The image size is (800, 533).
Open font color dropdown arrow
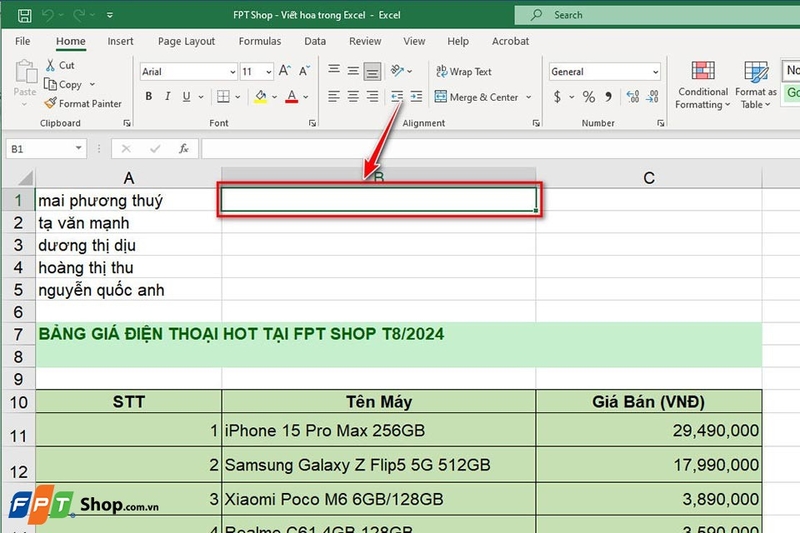coord(306,96)
